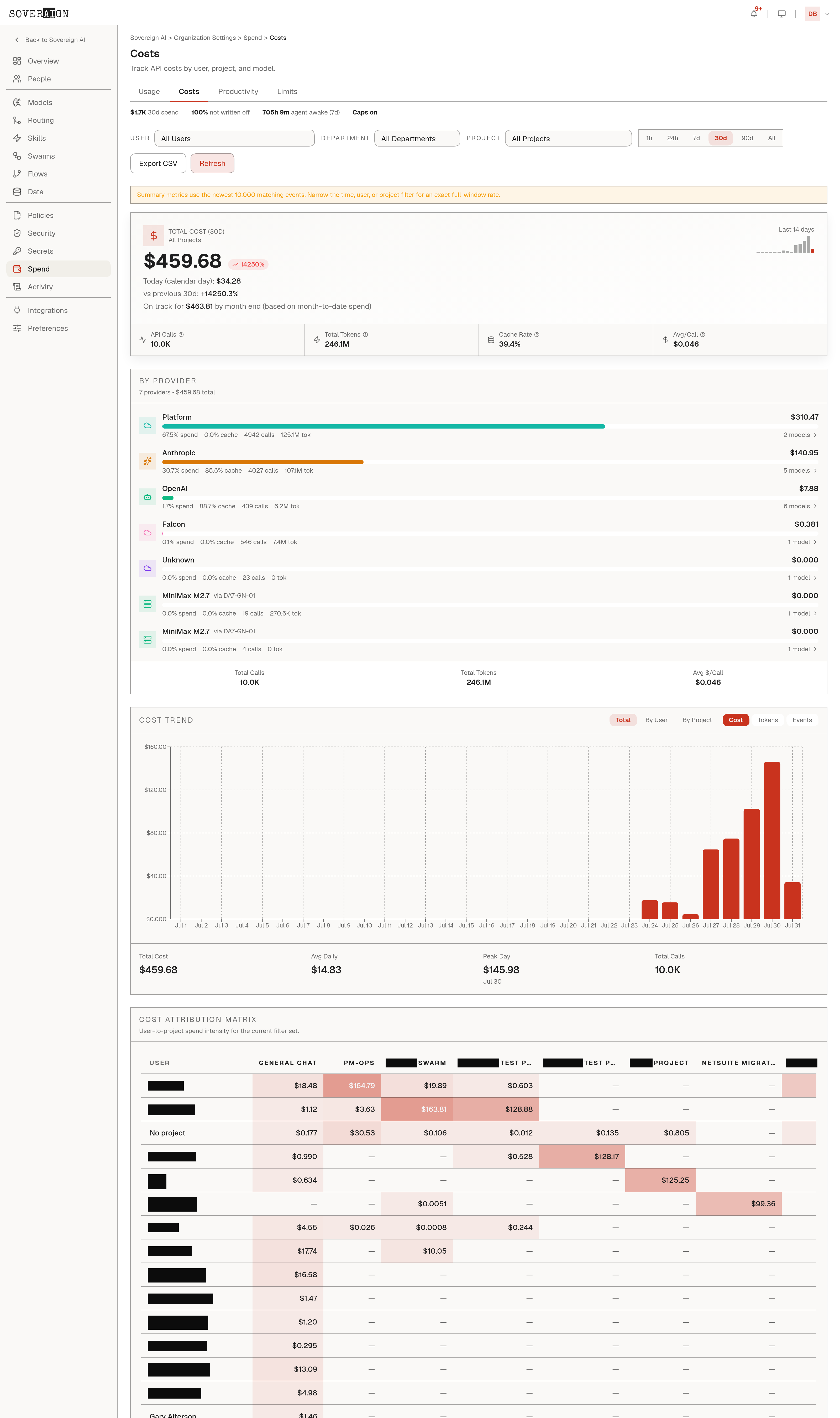The width and height of the screenshot is (840, 1418).
Task: Toggle Cost Trend to By Project
Action: [697, 720]
